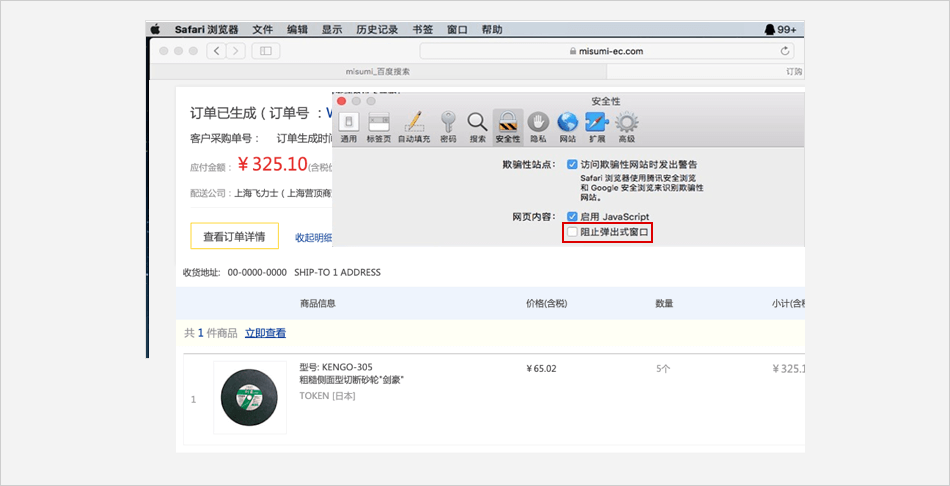Disable the 访问欺骗性网站时发出警告 checkbox
Viewport: 950px width, 486px height.
click(x=572, y=164)
